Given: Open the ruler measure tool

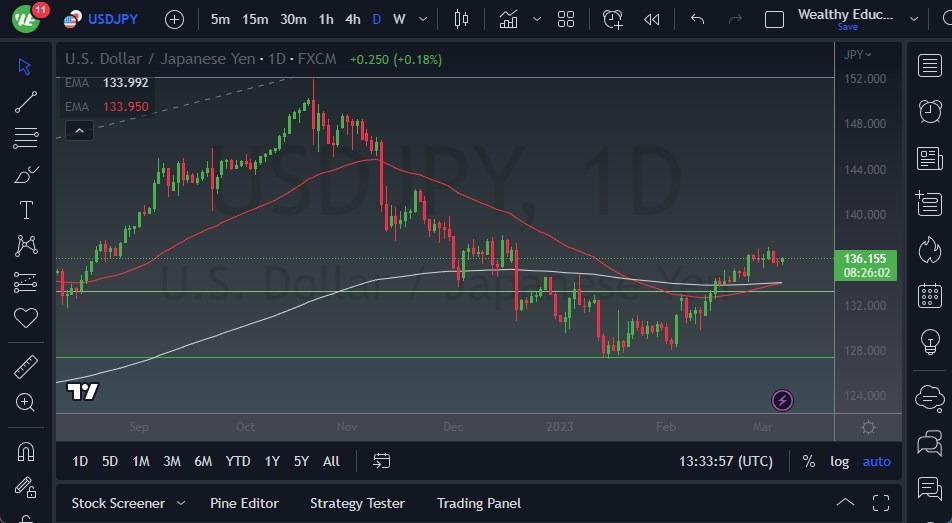Looking at the screenshot, I should tap(26, 366).
